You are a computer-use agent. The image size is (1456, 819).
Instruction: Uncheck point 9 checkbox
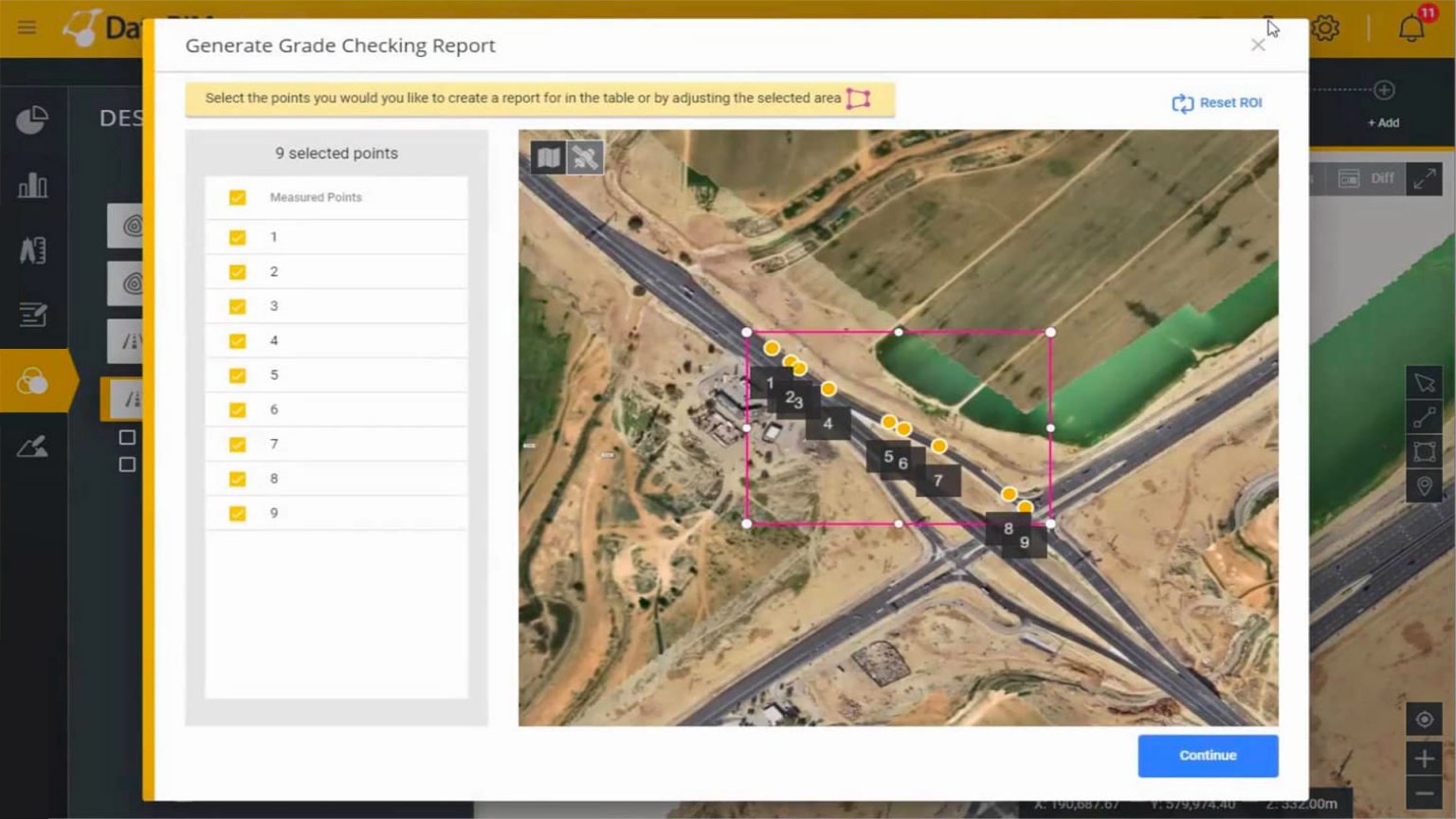237,514
